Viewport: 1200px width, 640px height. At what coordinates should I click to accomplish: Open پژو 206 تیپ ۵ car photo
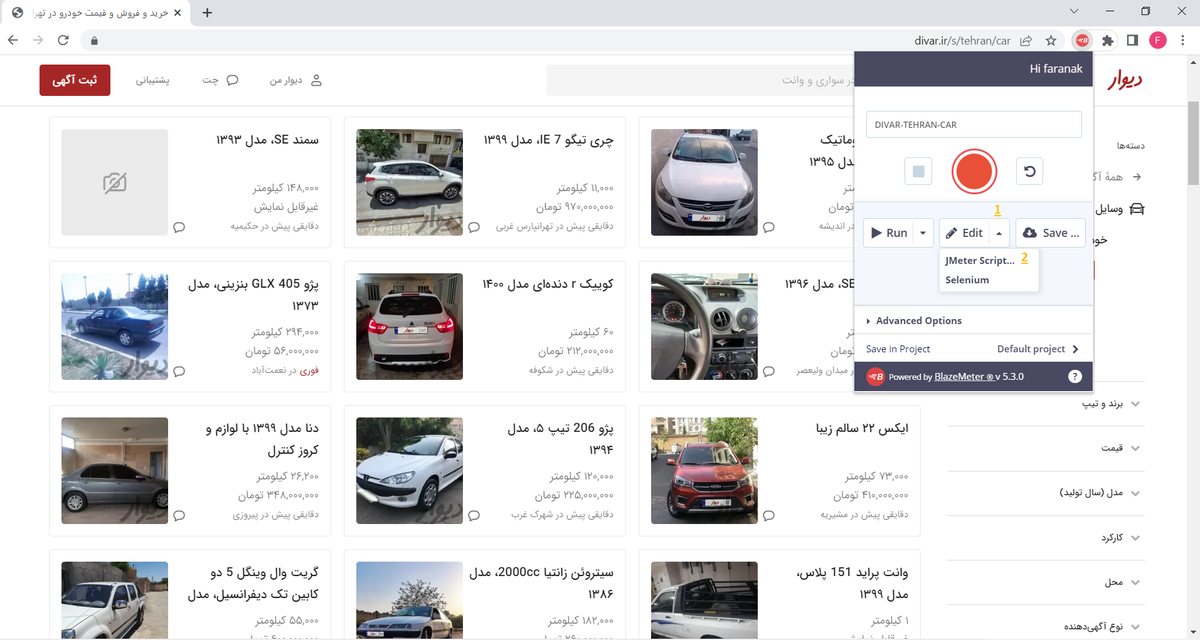(409, 470)
